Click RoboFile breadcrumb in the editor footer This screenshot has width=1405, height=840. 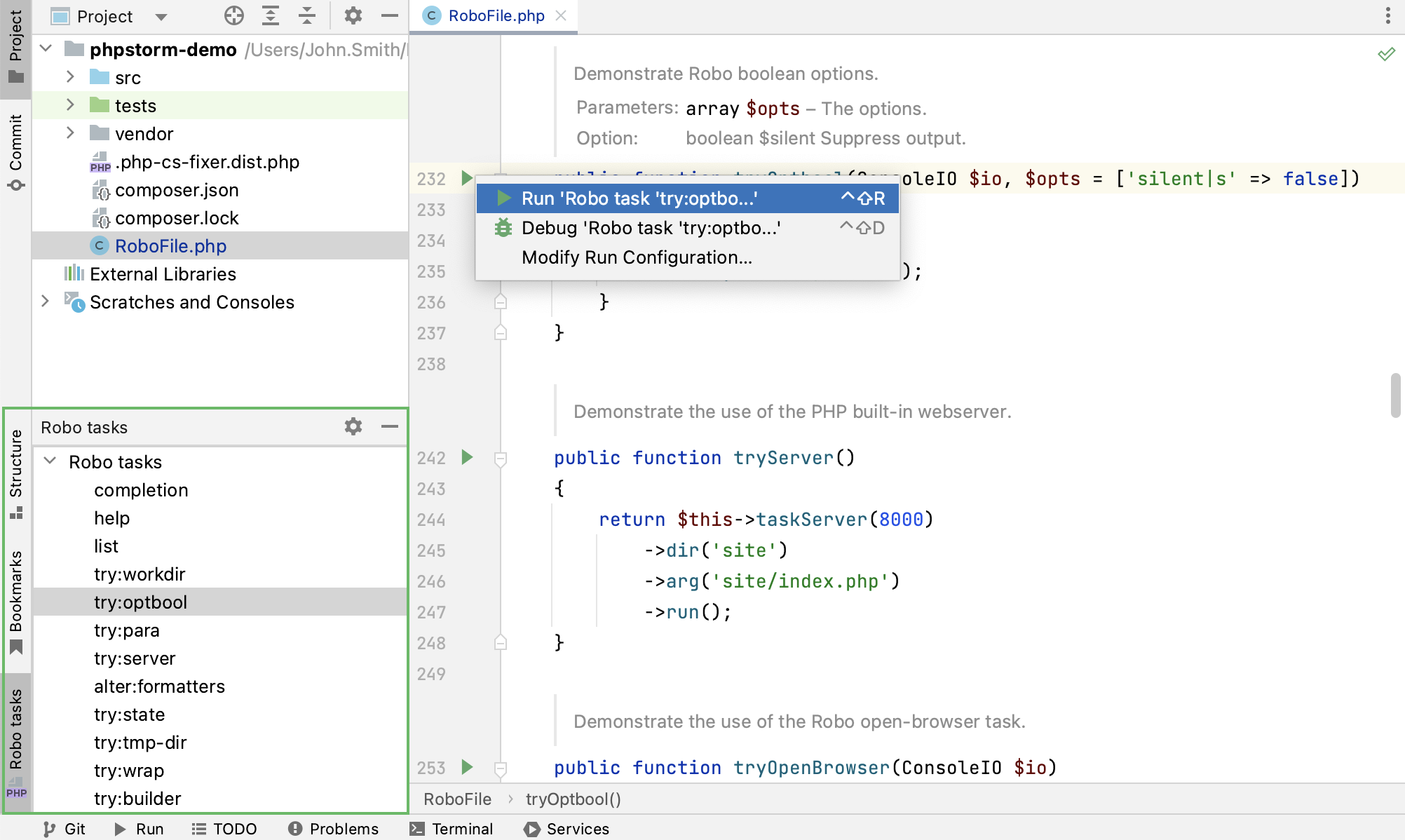(x=457, y=799)
